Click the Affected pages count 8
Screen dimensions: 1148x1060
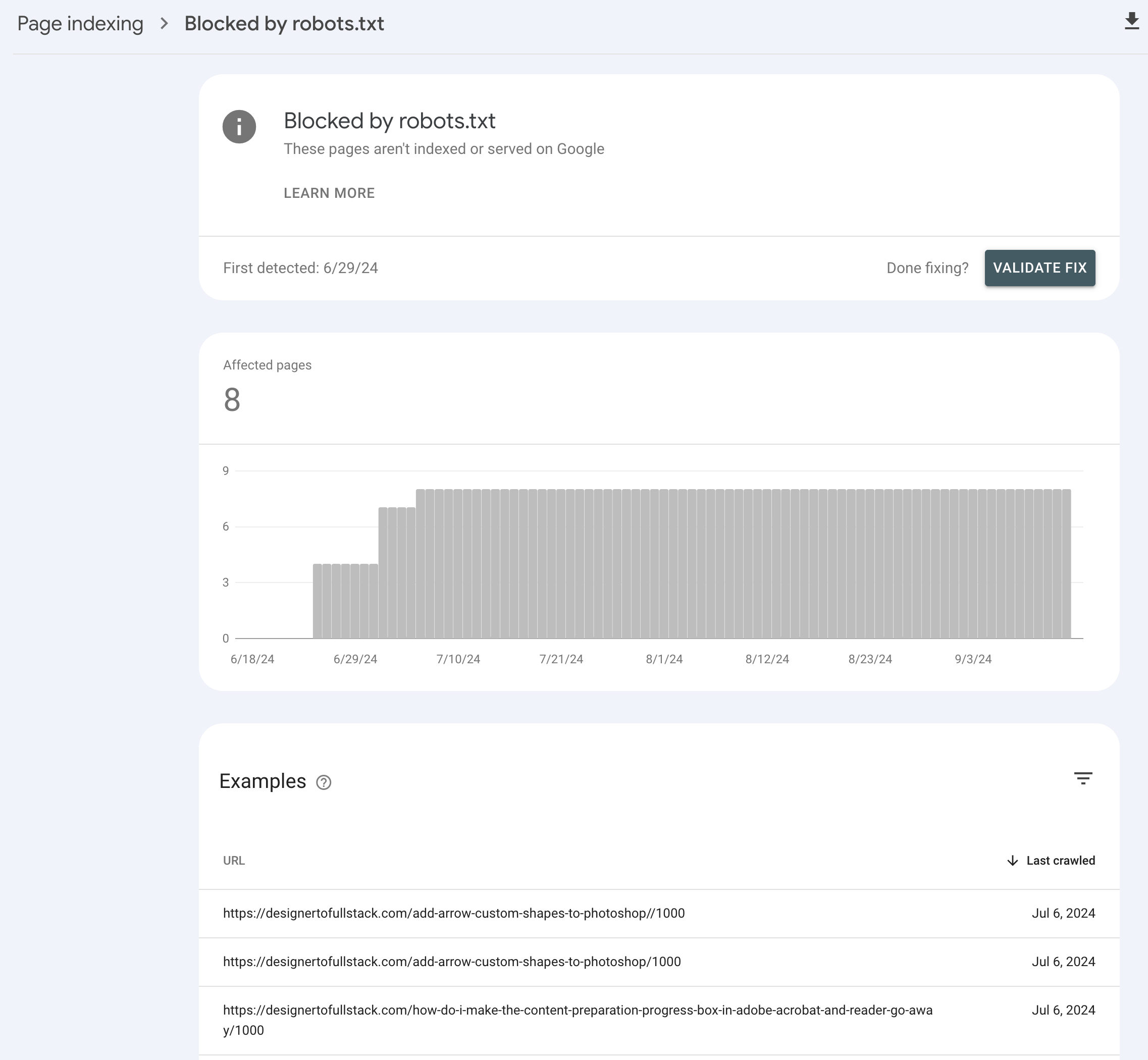click(x=232, y=400)
